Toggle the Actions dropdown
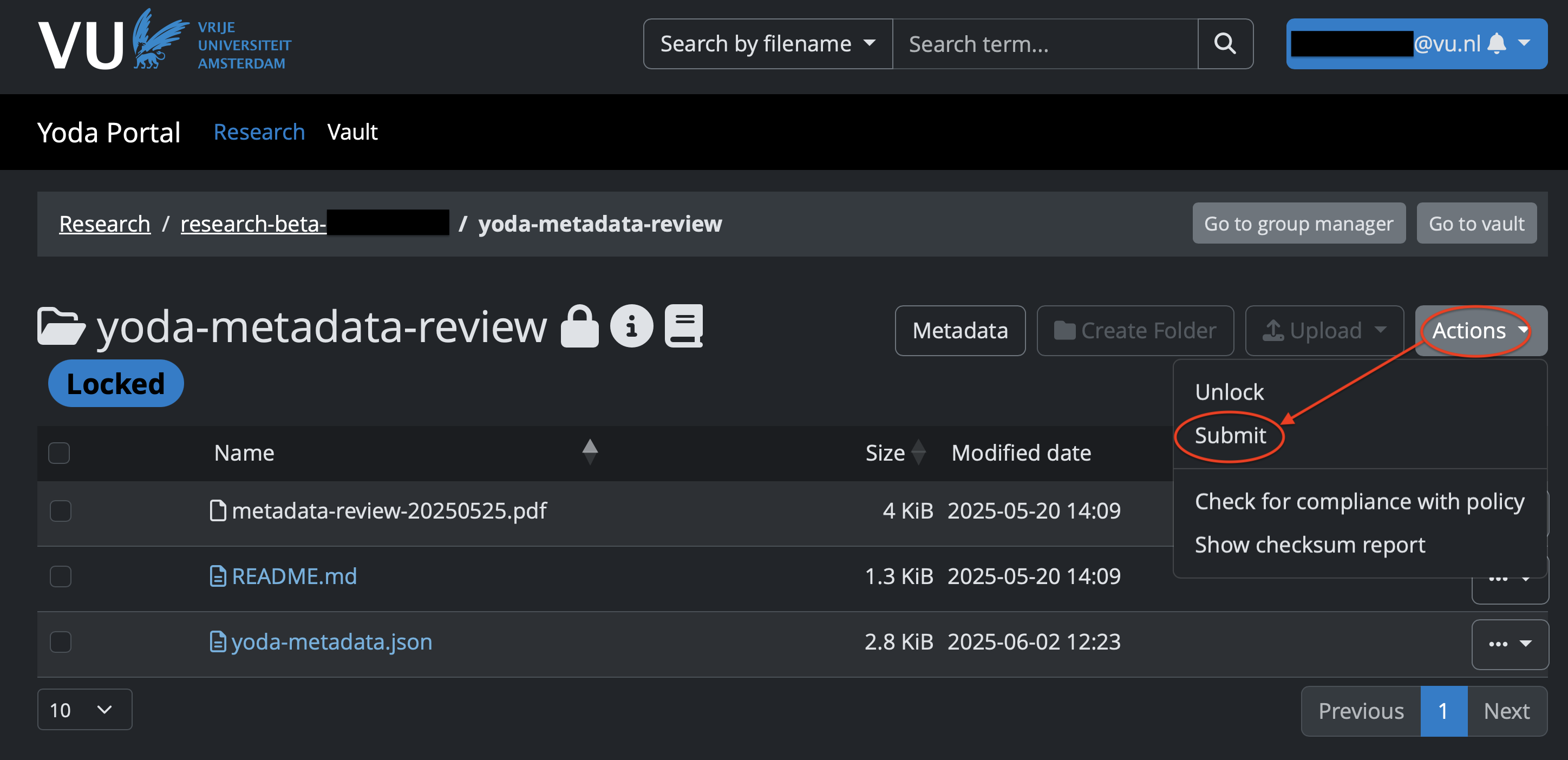The height and width of the screenshot is (760, 1568). pyautogui.click(x=1481, y=330)
